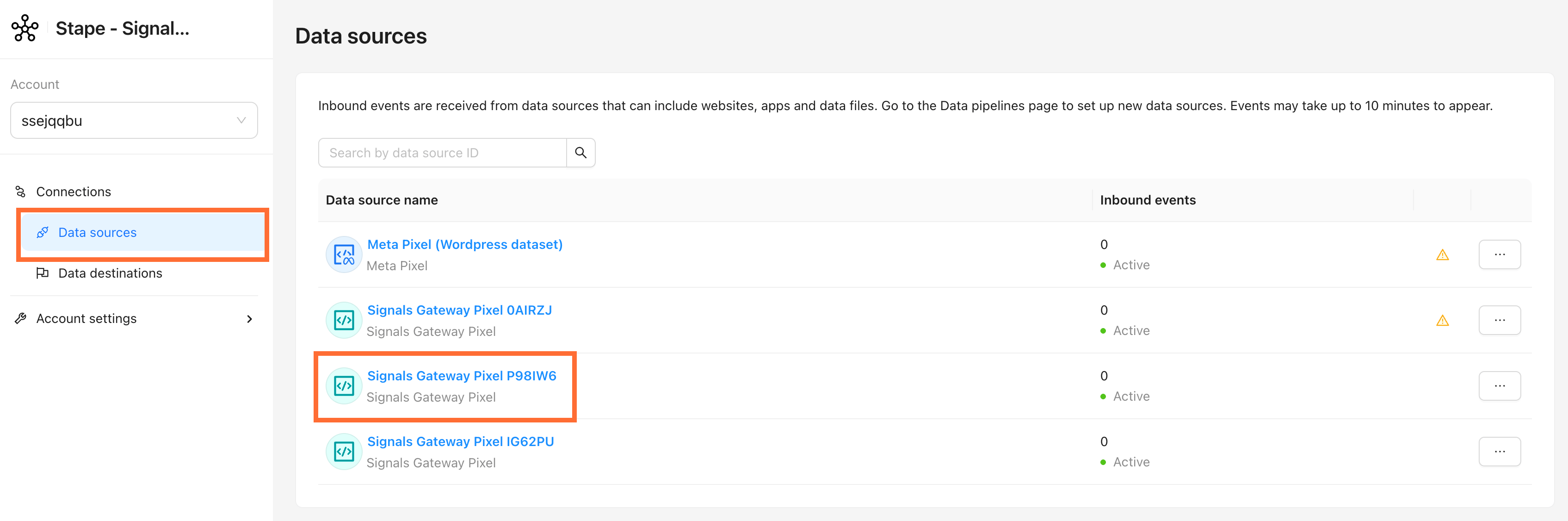Open the ssejqqbu account dropdown

[x=134, y=120]
